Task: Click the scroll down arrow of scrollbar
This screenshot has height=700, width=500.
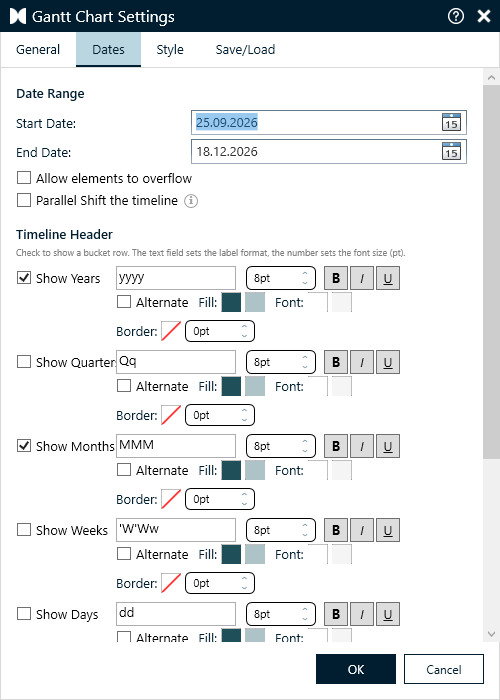Action: tap(492, 634)
